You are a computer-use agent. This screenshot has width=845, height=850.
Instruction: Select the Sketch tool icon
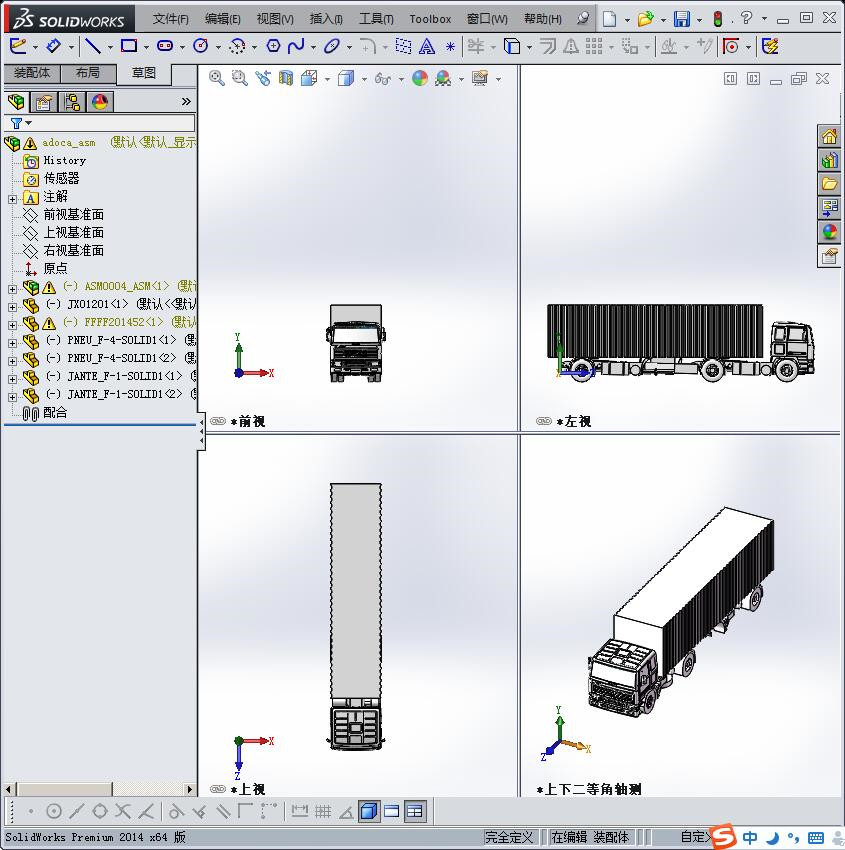18,46
